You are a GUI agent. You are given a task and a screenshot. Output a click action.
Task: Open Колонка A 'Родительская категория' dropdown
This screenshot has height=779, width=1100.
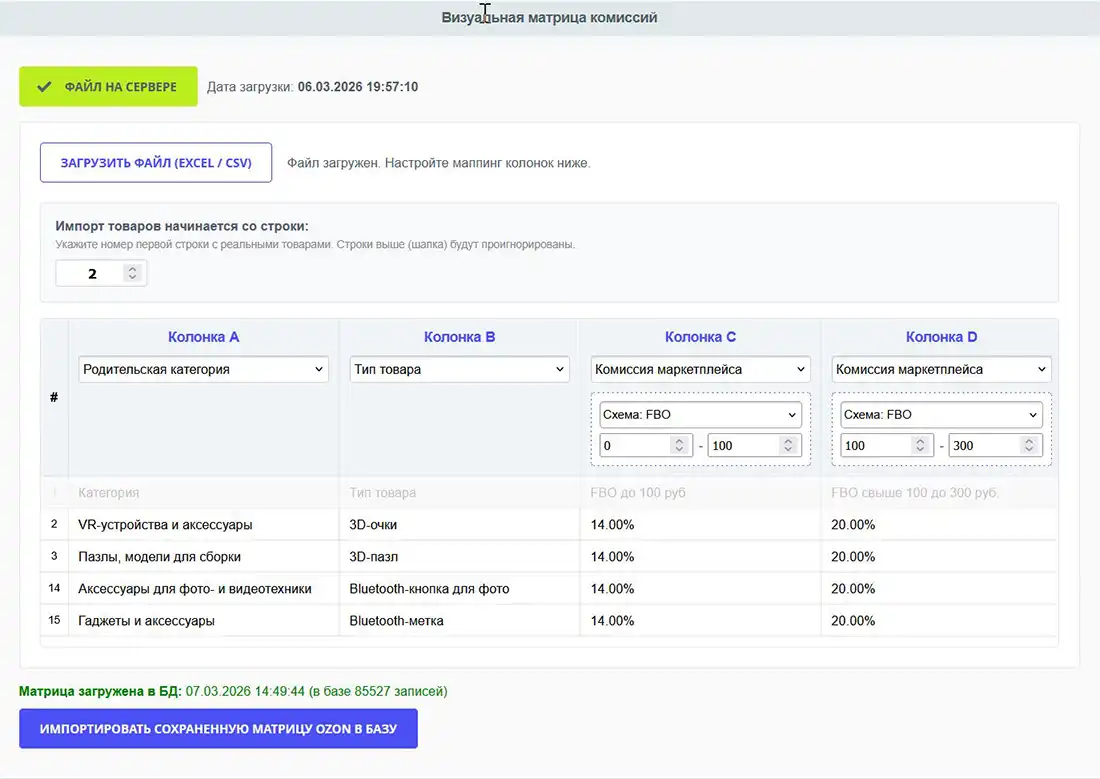coord(204,370)
